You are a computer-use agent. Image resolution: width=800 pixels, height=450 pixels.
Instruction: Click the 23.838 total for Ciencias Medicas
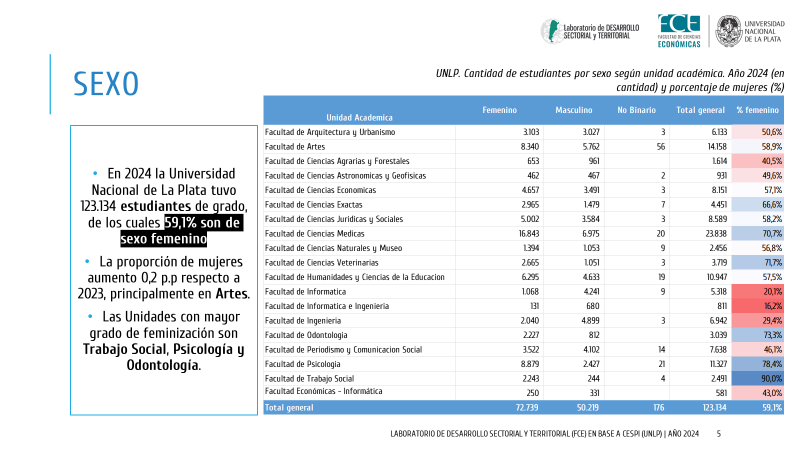point(716,234)
